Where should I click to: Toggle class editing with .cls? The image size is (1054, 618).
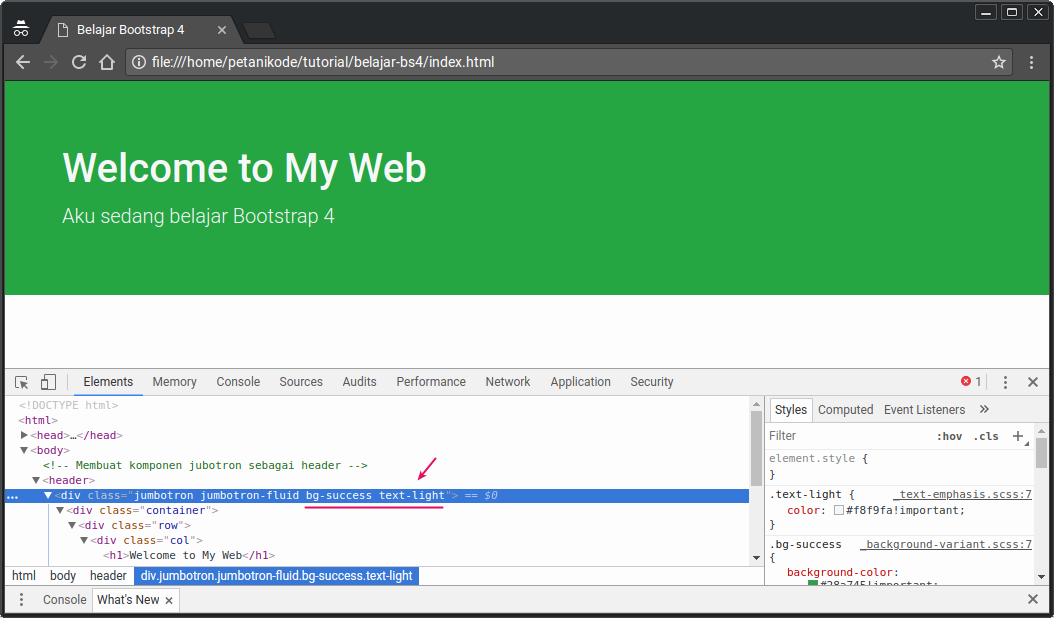click(x=986, y=436)
